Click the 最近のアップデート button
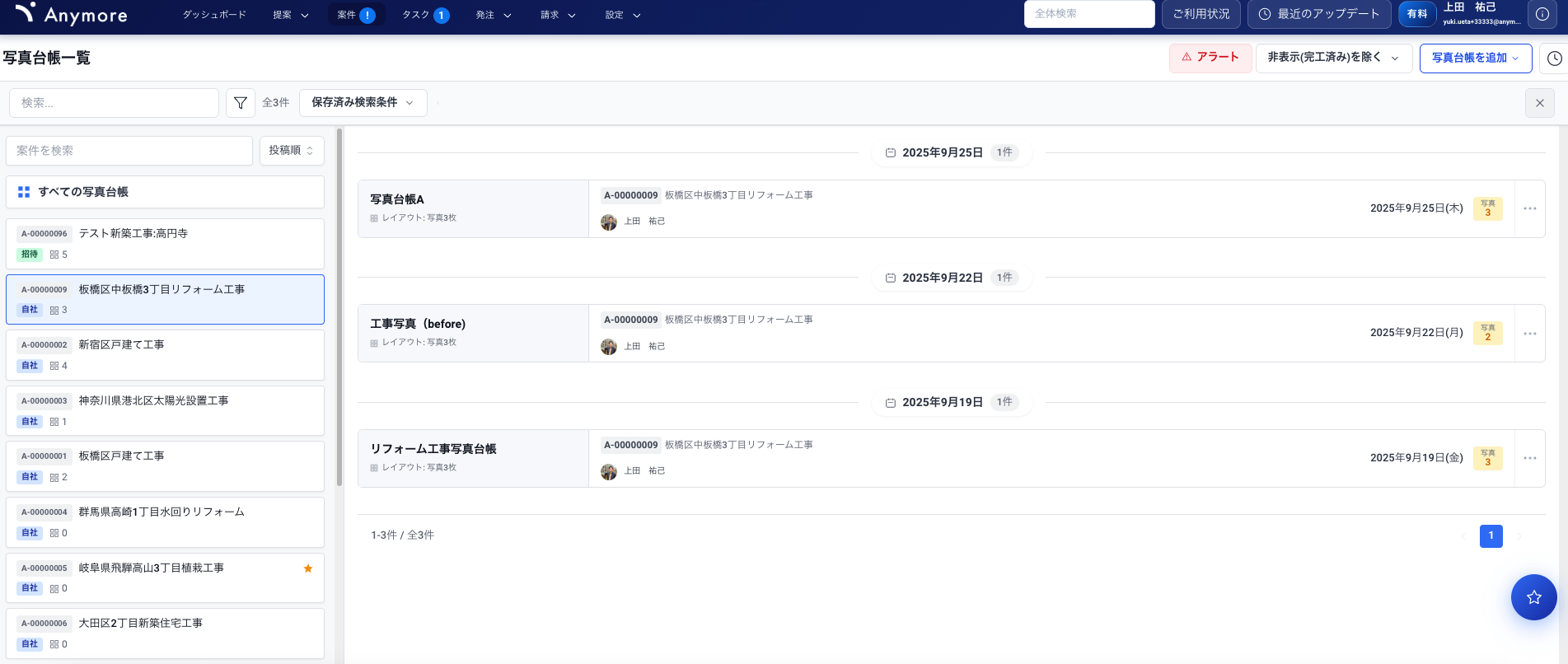 point(1318,14)
